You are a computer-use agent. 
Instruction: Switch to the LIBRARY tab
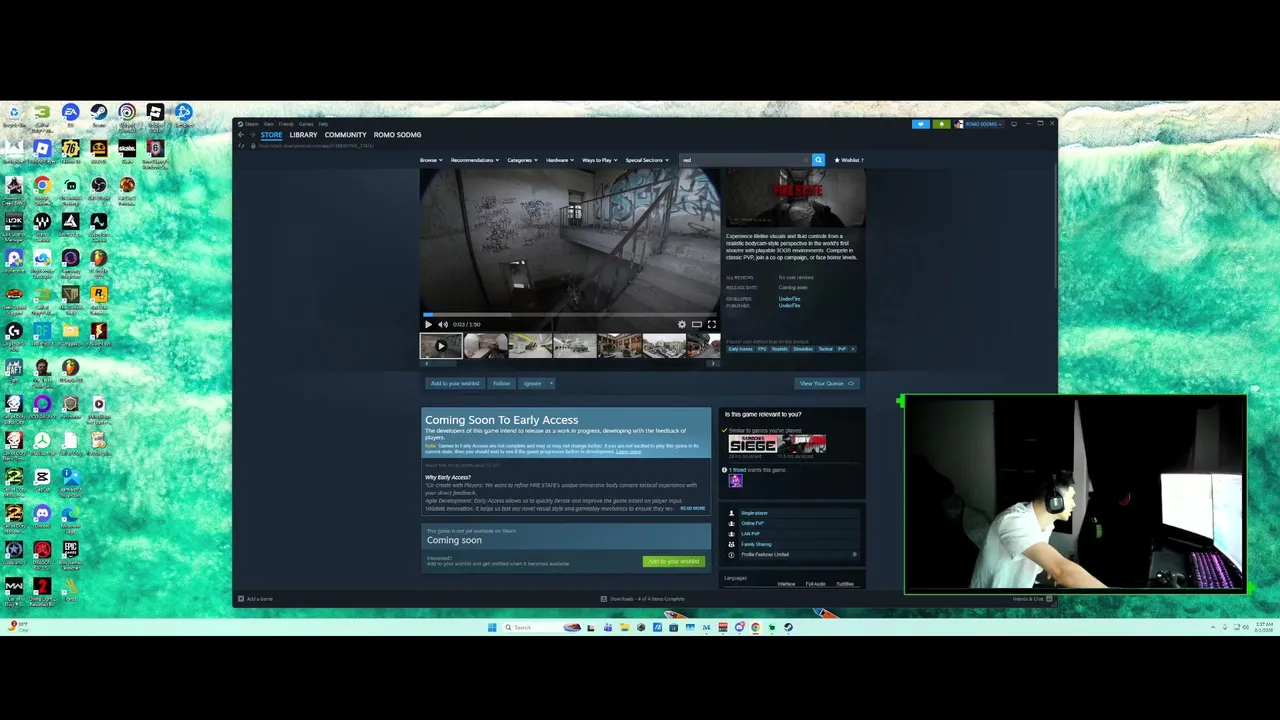click(x=303, y=135)
